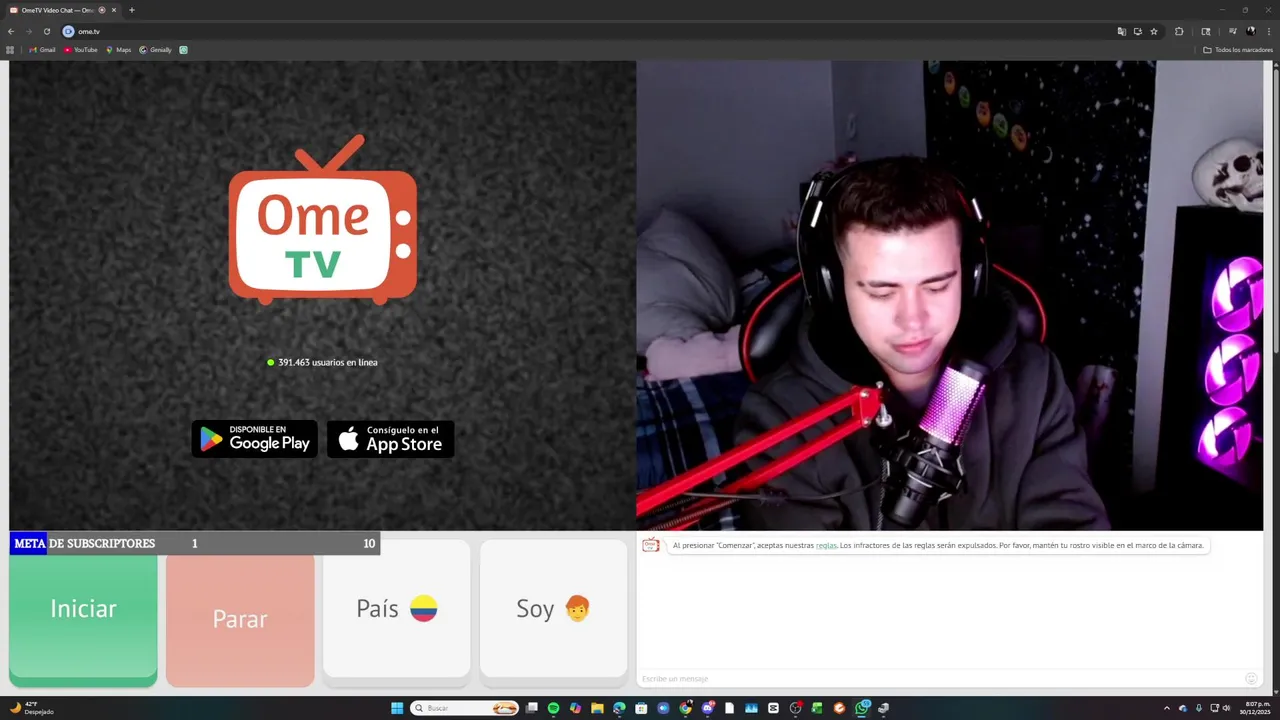
Task: Open Discord from taskbar
Action: pyautogui.click(x=707, y=708)
